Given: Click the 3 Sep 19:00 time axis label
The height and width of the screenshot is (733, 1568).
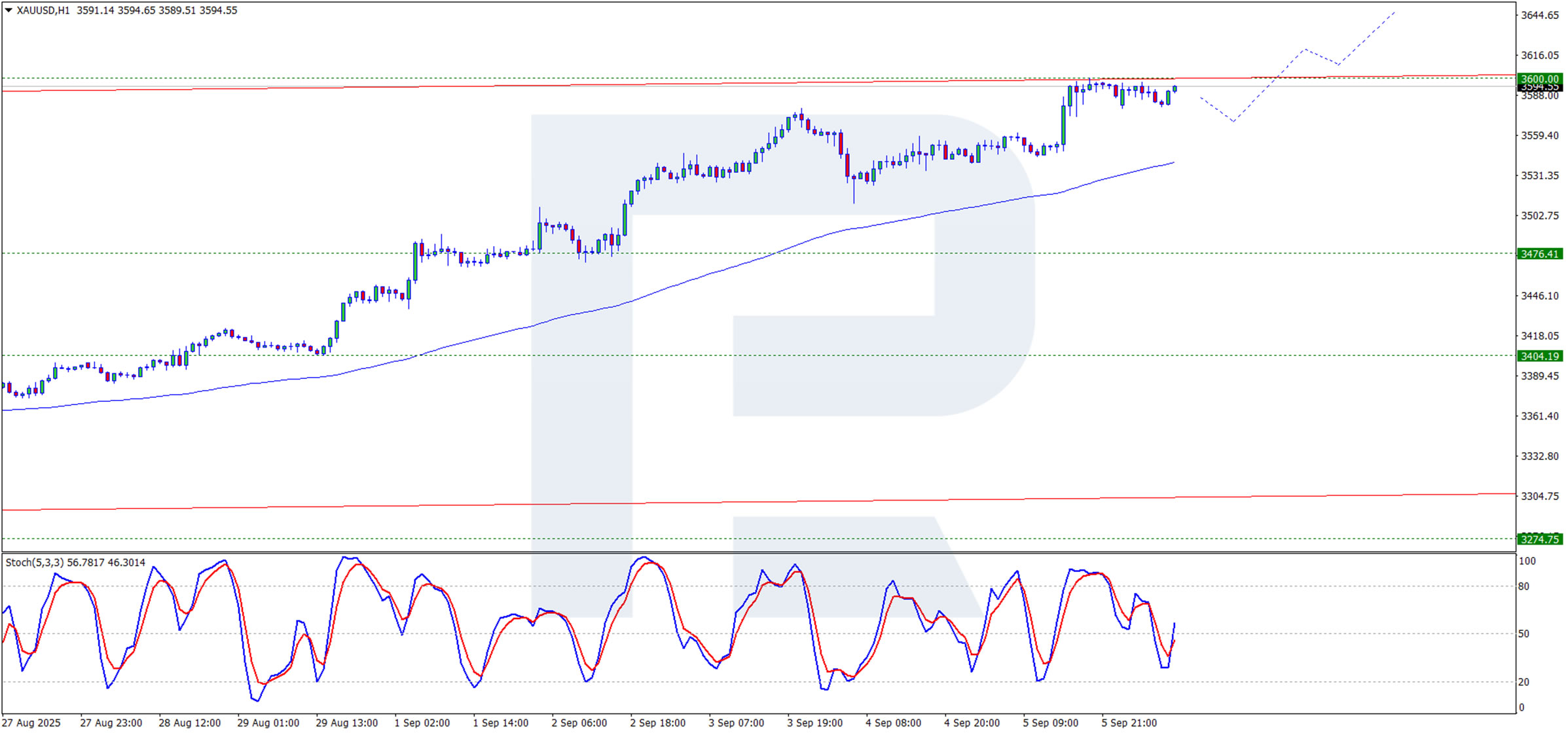Looking at the screenshot, I should point(814,723).
